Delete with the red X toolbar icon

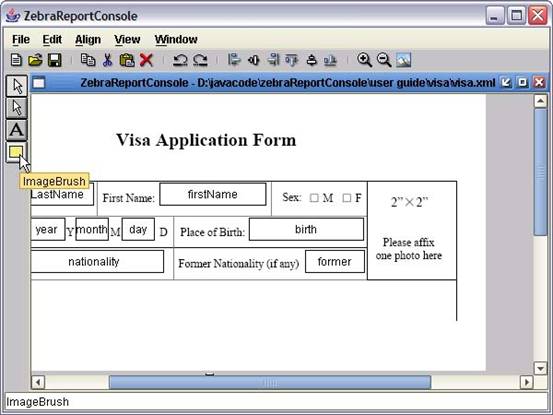point(146,60)
